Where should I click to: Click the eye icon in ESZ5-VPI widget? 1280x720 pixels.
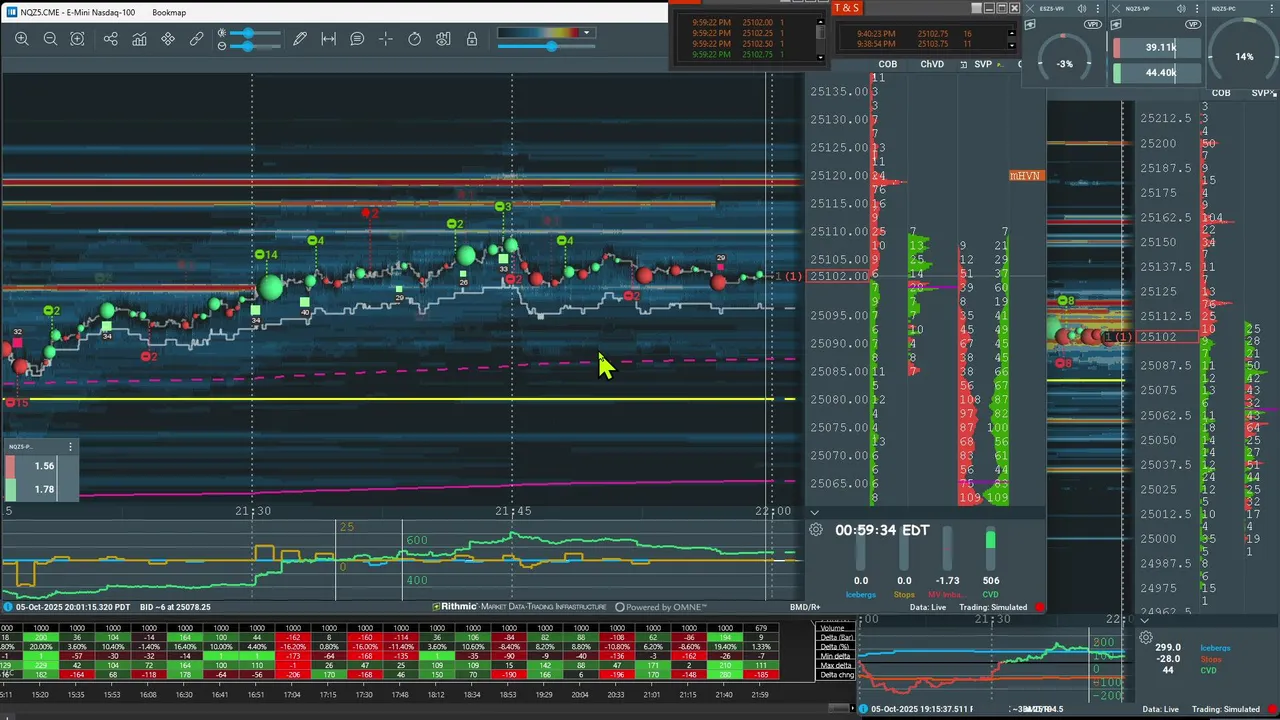pyautogui.click(x=1030, y=25)
